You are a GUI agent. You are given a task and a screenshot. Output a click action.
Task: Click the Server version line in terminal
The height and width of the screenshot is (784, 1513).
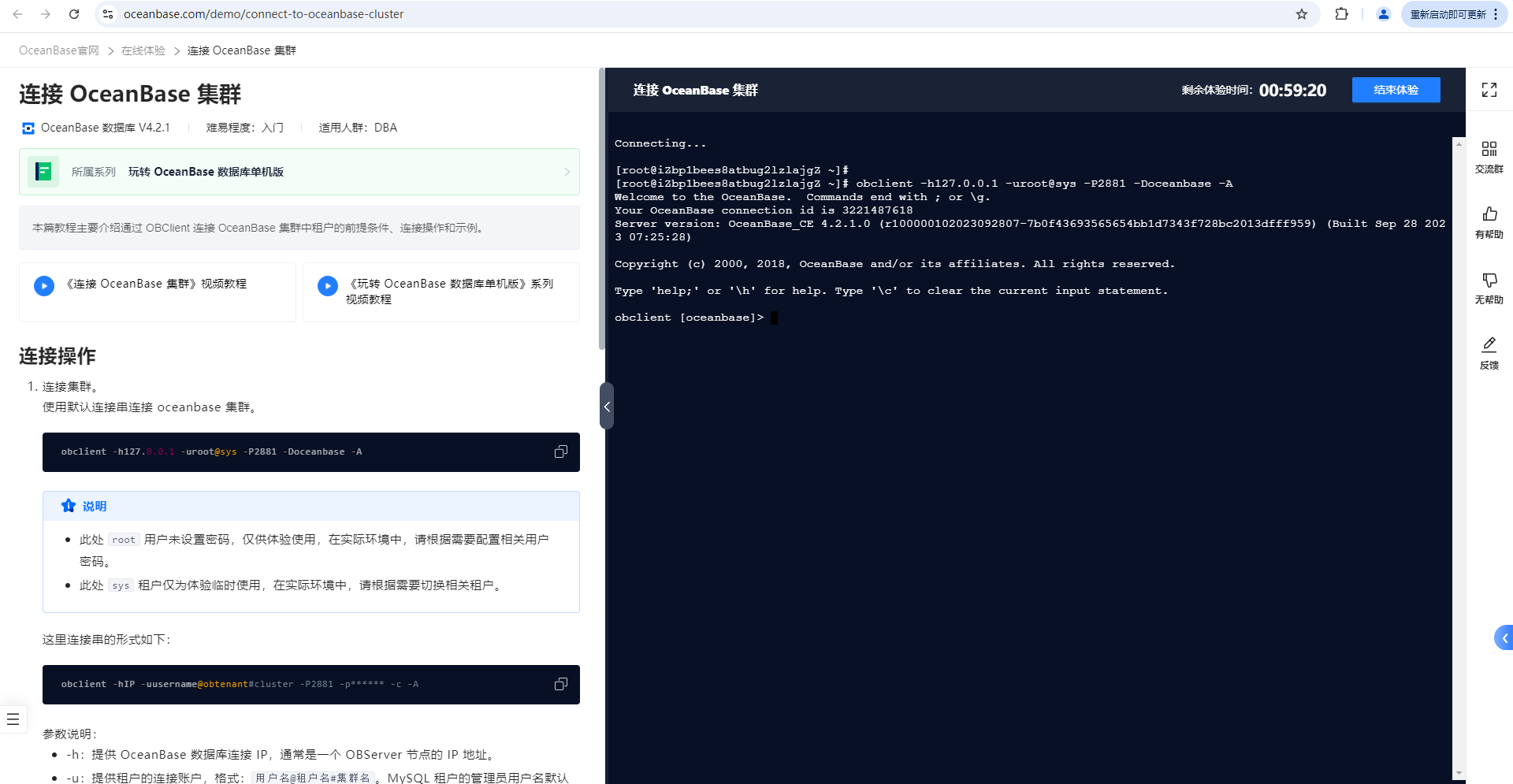point(1030,230)
